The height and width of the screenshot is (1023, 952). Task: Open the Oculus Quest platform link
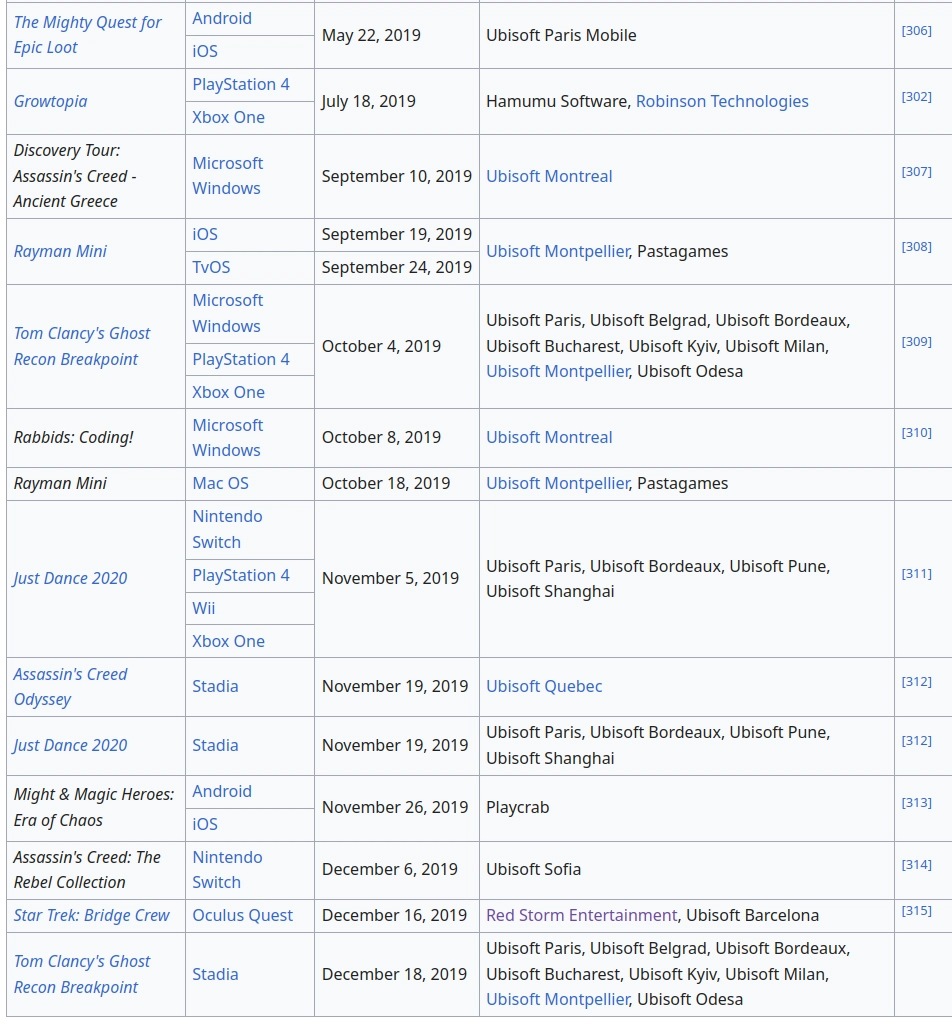tap(242, 915)
